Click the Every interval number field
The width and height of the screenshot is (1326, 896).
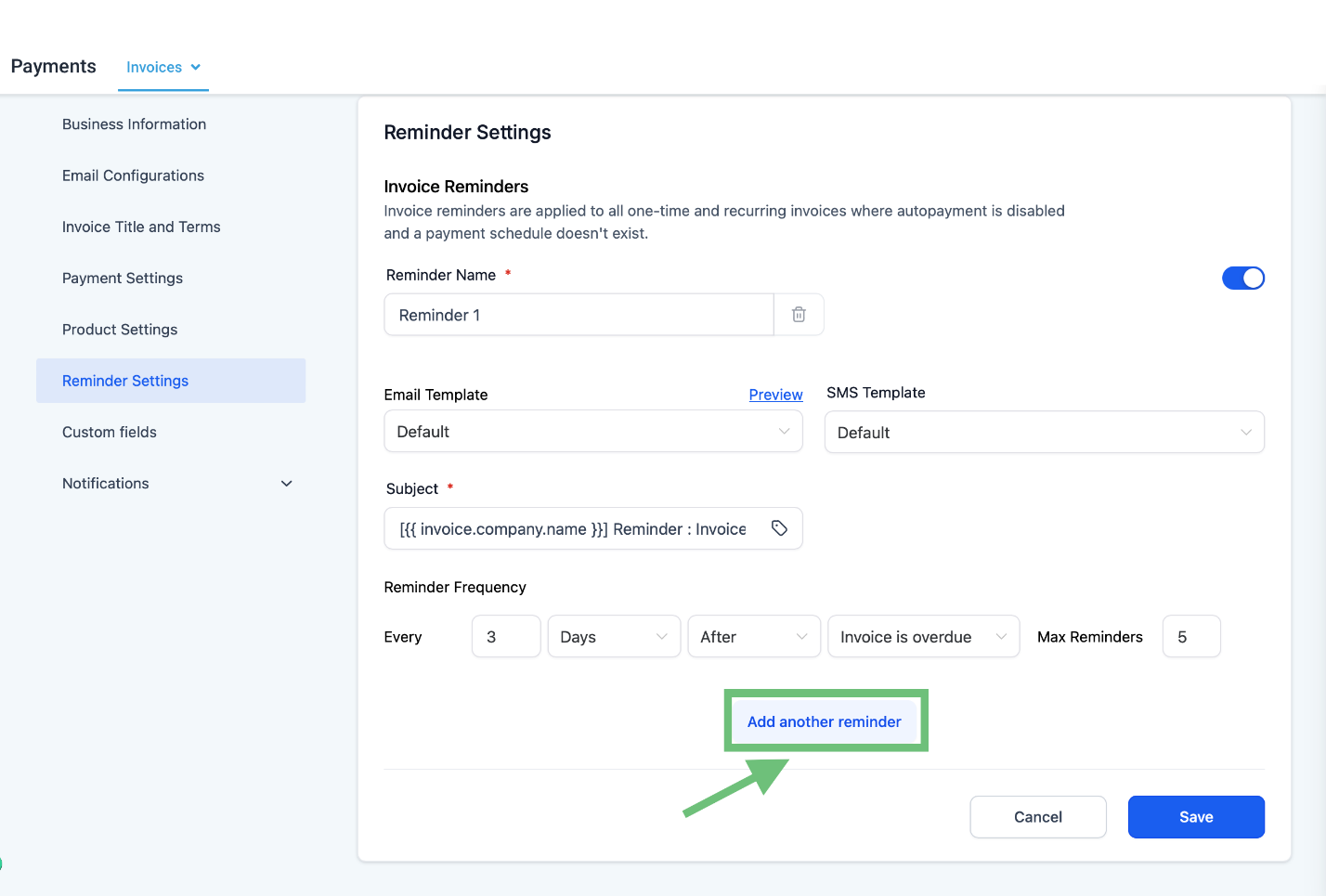[x=506, y=637]
